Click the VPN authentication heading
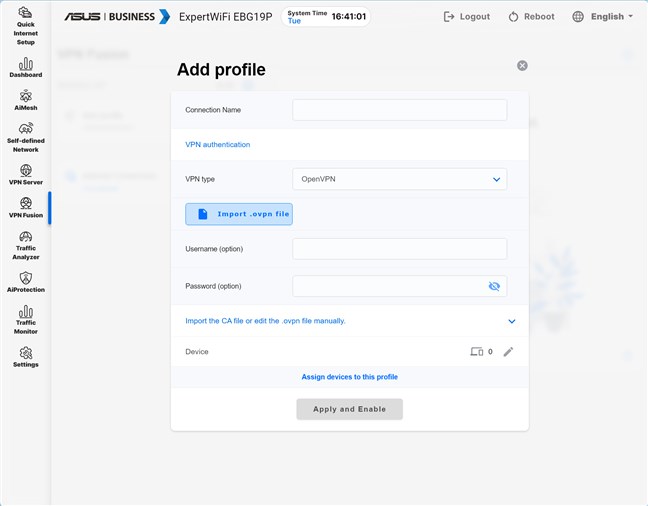648x506 pixels. tap(218, 145)
